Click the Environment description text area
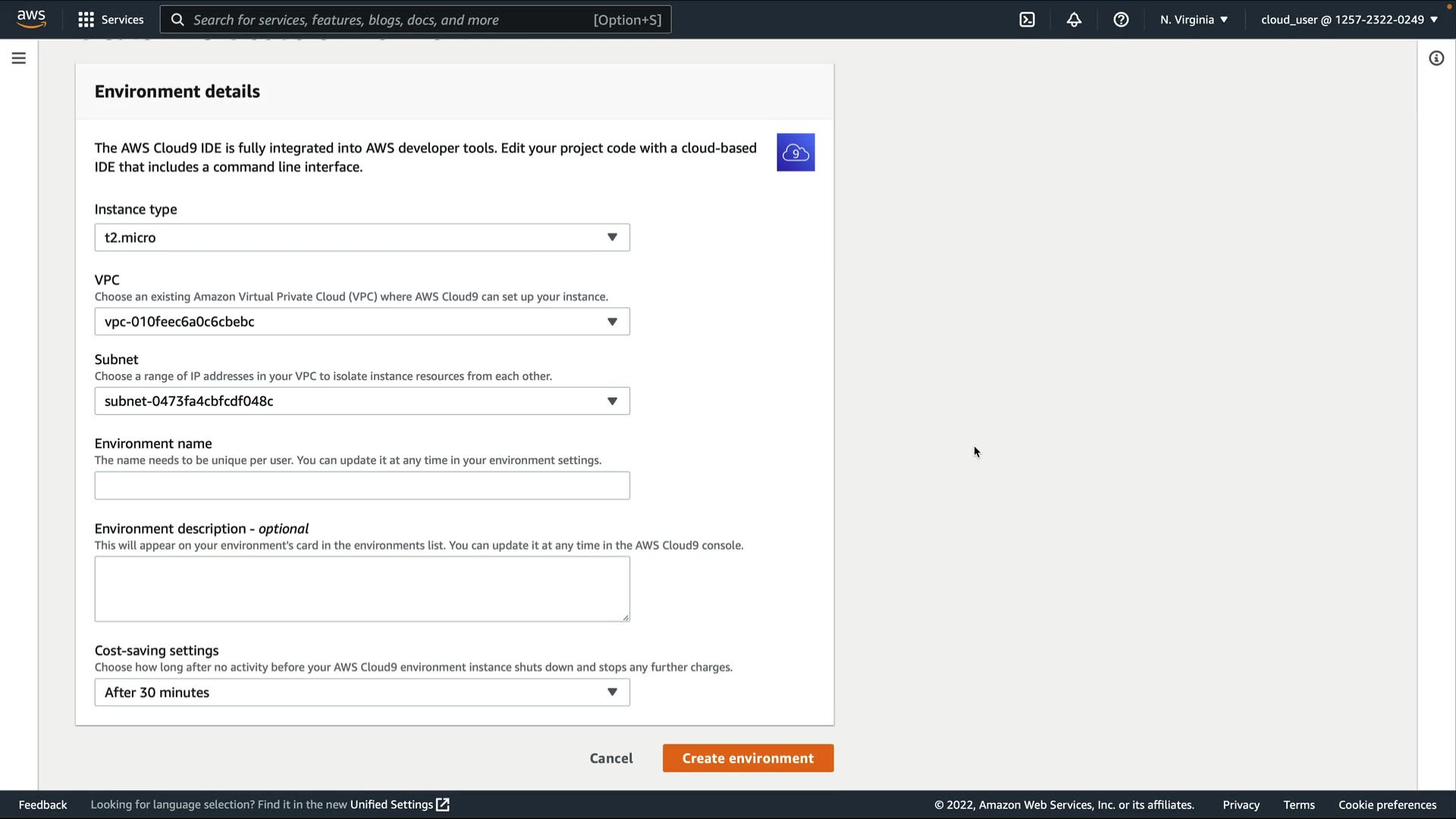Image resolution: width=1456 pixels, height=819 pixels. click(x=362, y=589)
